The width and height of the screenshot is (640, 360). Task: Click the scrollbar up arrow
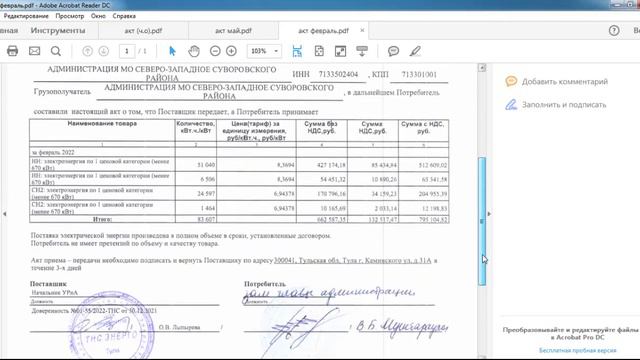click(x=482, y=68)
